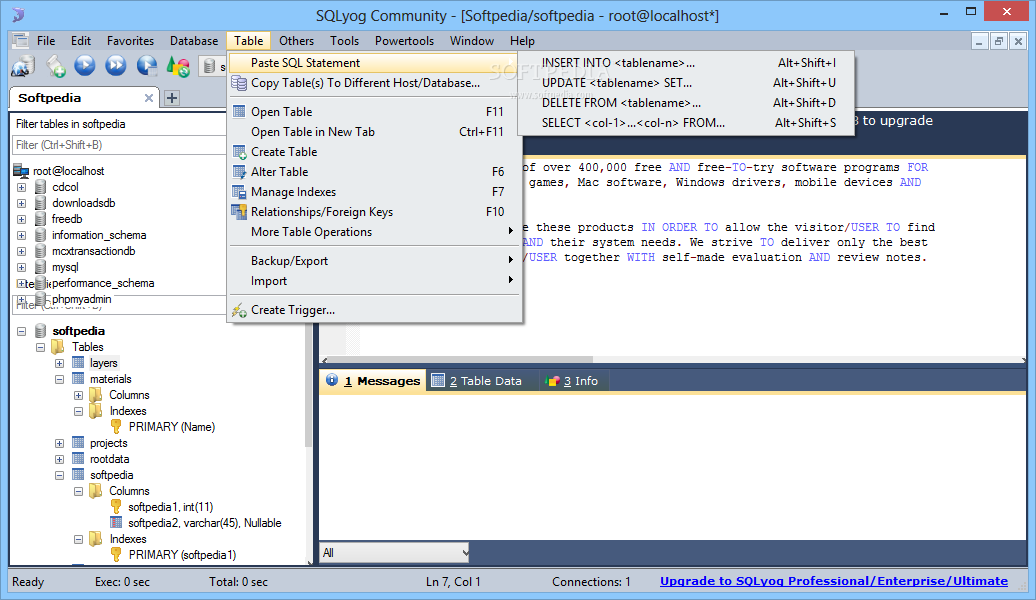1036x600 pixels.
Task: Click the root@localhost server icon
Action: tap(21, 170)
